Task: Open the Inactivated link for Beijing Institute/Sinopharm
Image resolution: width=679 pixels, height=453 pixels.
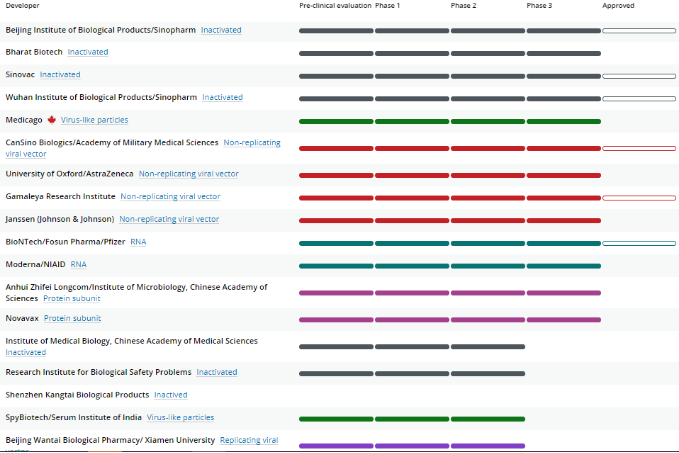Action: pyautogui.click(x=221, y=30)
